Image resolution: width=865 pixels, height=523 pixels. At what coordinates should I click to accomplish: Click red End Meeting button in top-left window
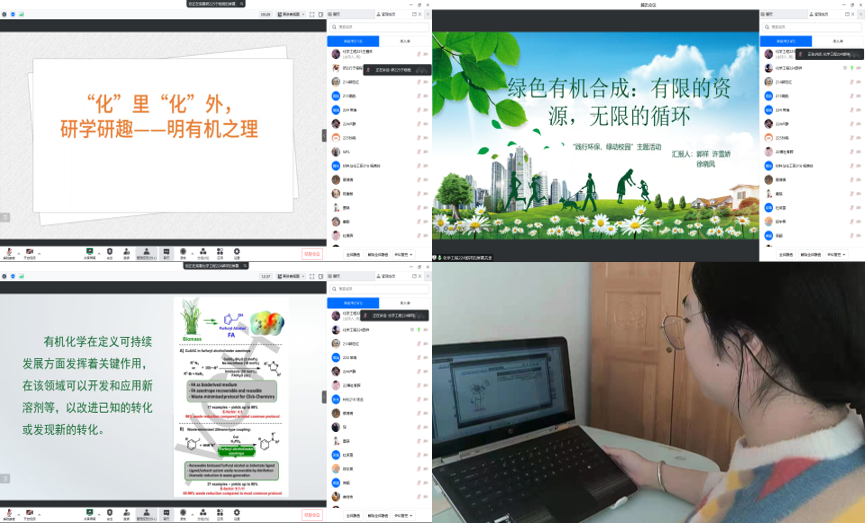[312, 254]
